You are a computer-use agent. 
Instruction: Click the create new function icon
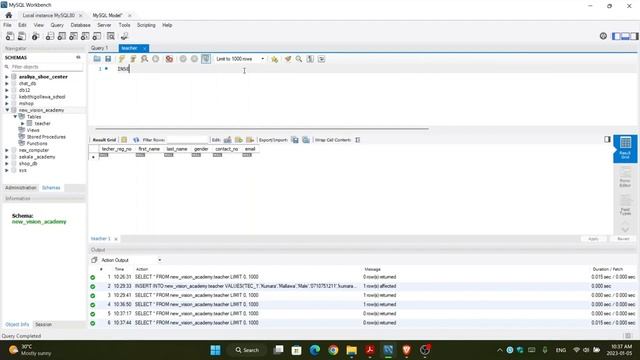97,36
